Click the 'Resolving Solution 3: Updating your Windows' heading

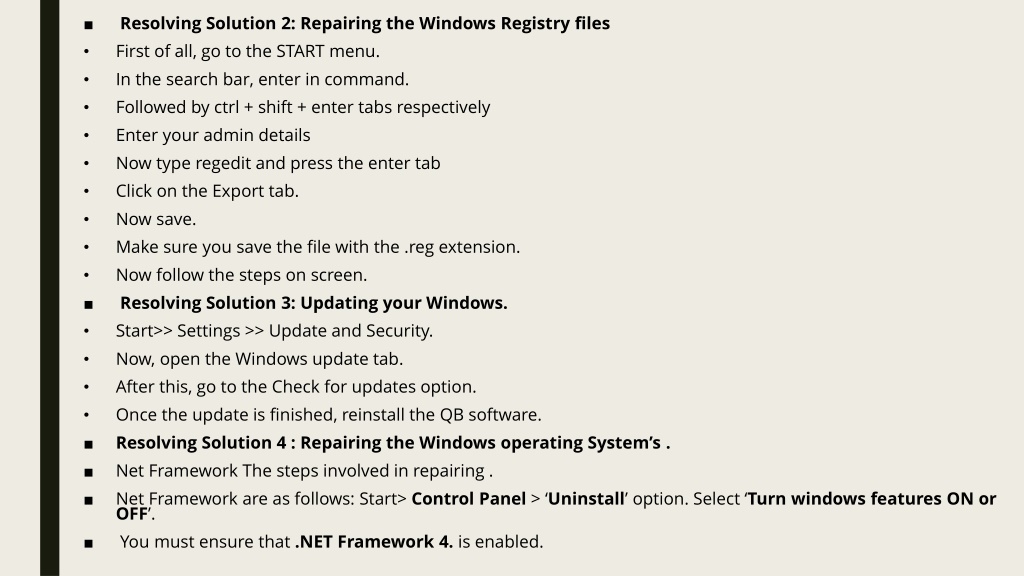(313, 304)
